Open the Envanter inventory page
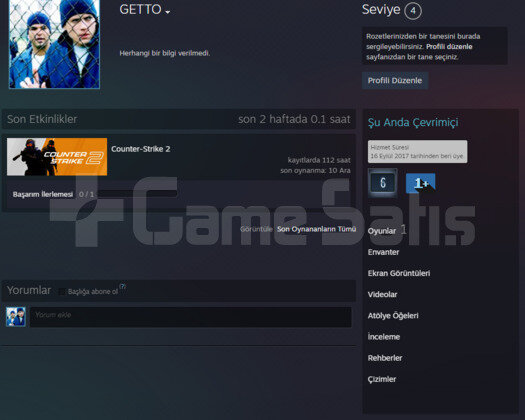525x420 pixels. click(383, 252)
